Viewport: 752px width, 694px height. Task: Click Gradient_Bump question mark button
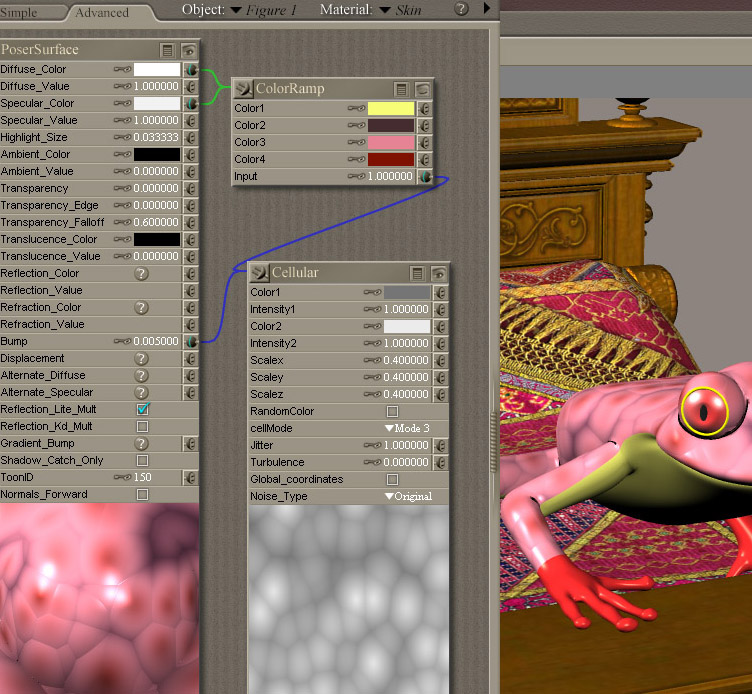141,444
